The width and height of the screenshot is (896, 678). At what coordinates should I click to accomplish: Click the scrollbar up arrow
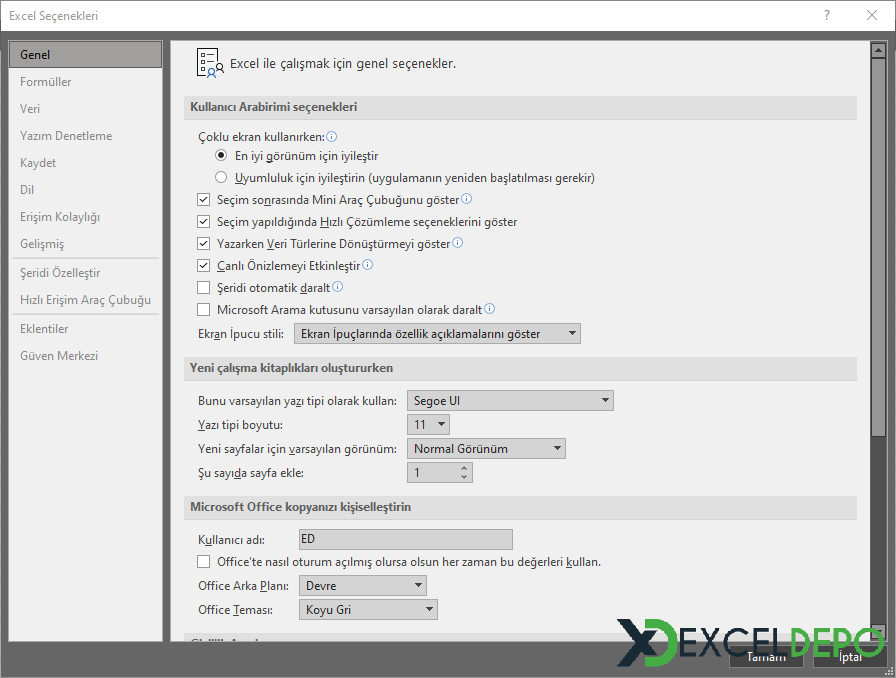(878, 51)
